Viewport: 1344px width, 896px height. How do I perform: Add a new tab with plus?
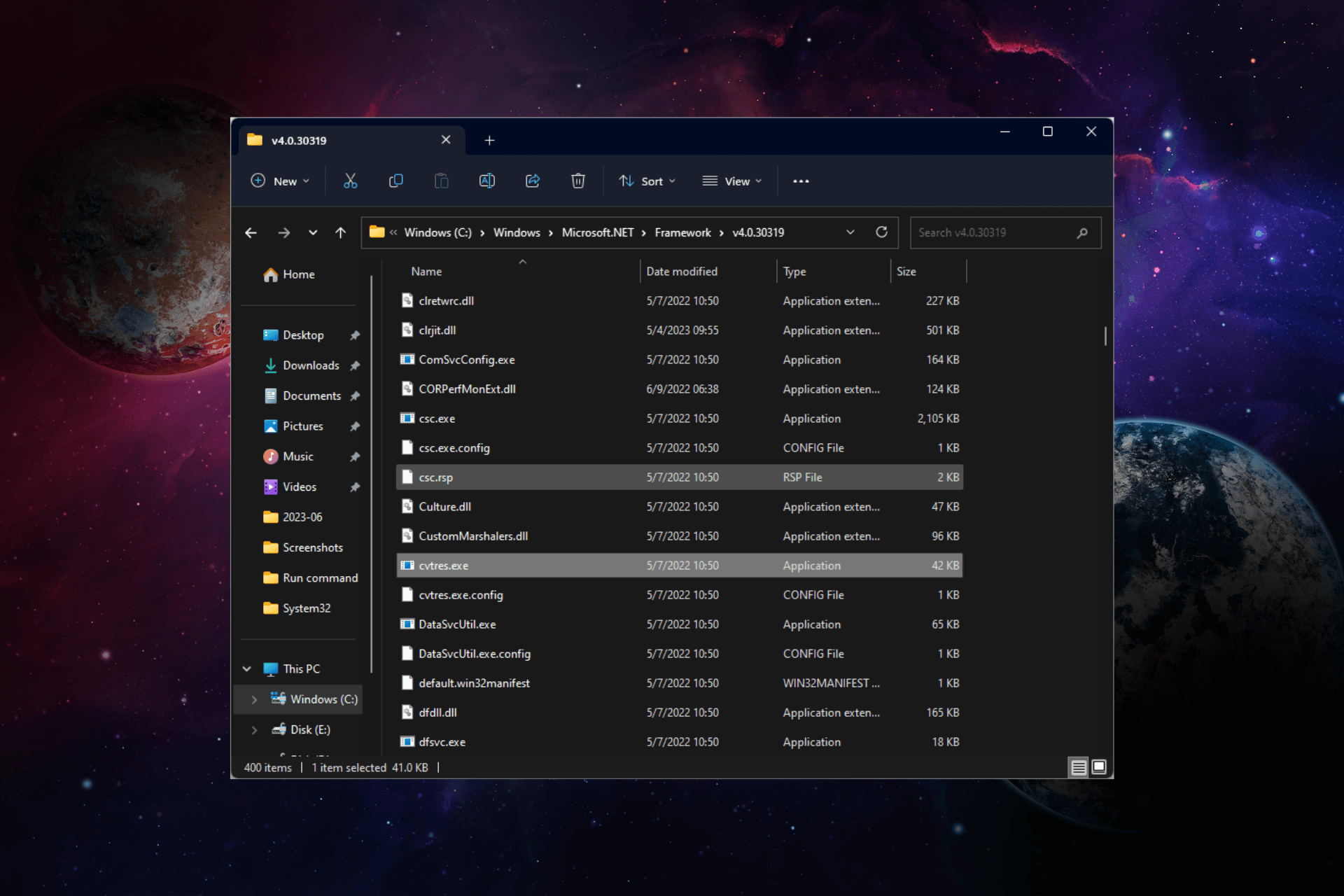click(x=489, y=141)
